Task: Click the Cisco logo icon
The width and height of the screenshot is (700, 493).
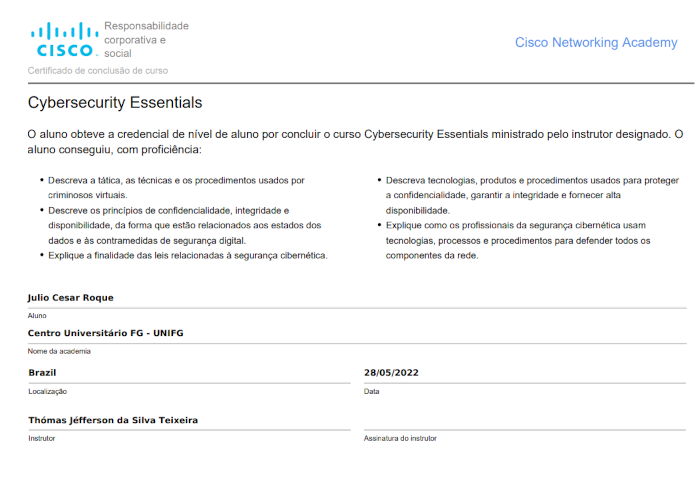Action: (x=62, y=39)
